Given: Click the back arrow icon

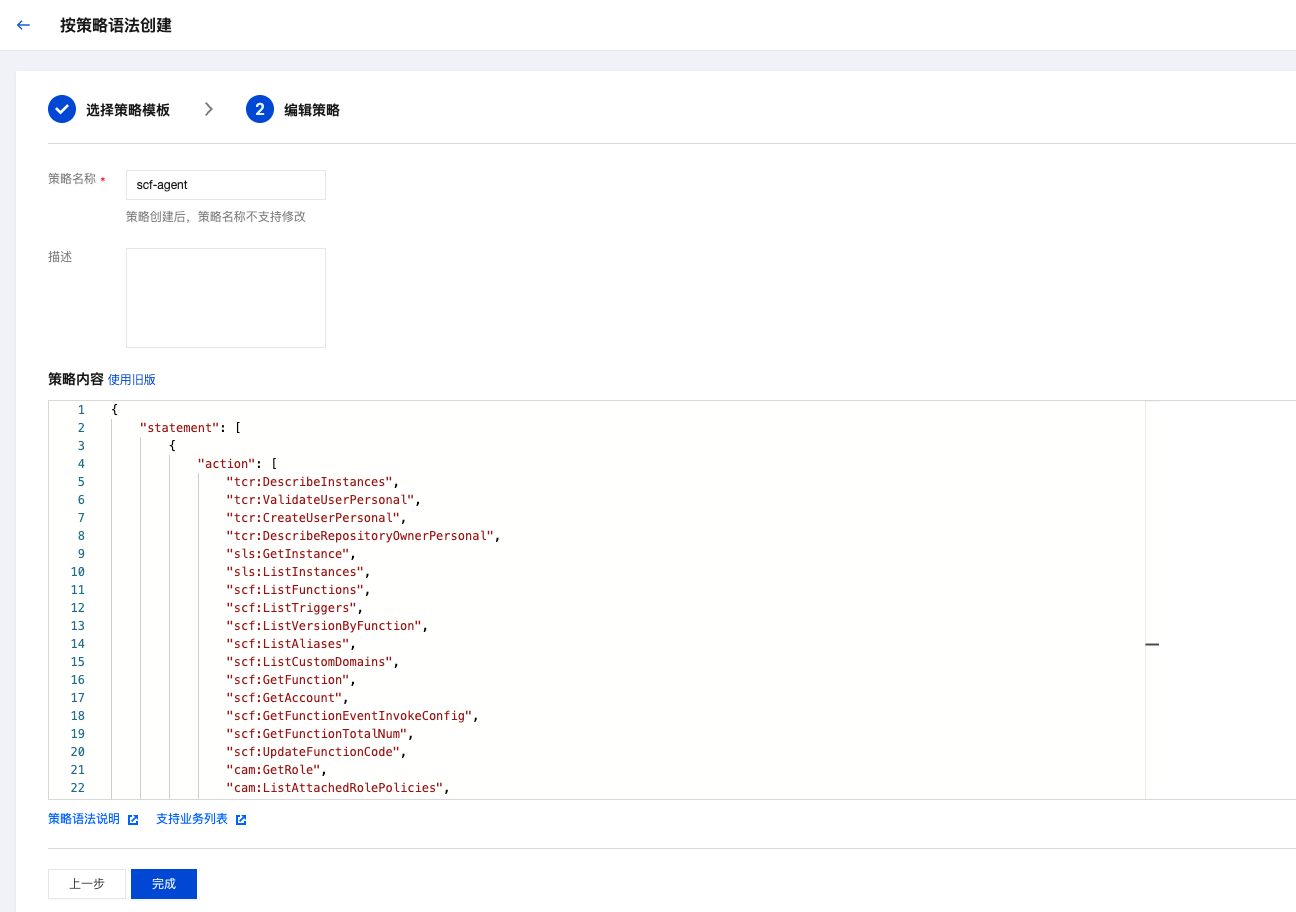Looking at the screenshot, I should pyautogui.click(x=24, y=25).
